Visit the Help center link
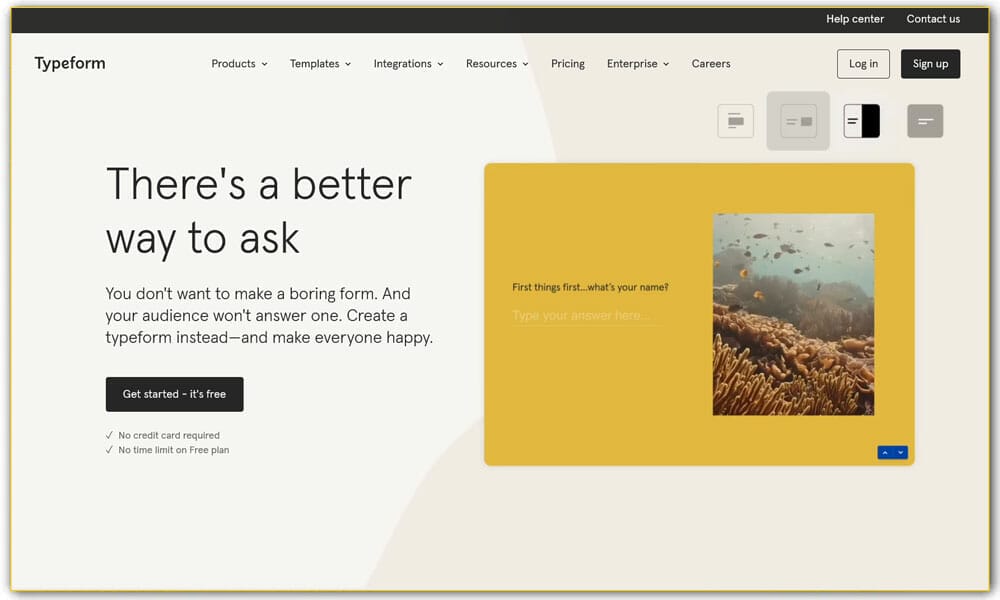Viewport: 1000px width, 600px height. tap(855, 18)
